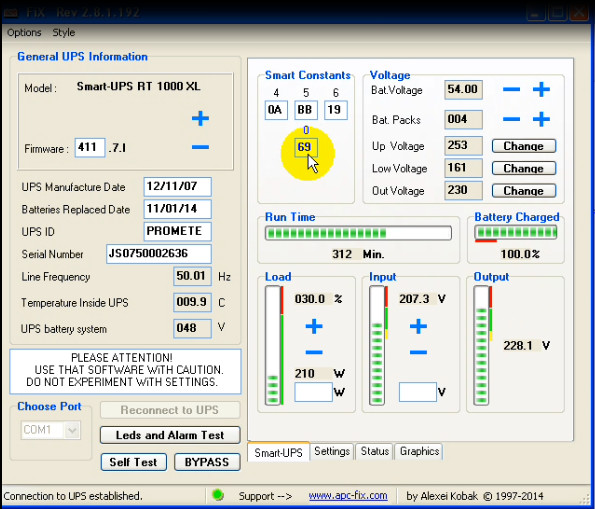
Task: Click the Output voltage reading 228.1
Action: (x=518, y=345)
